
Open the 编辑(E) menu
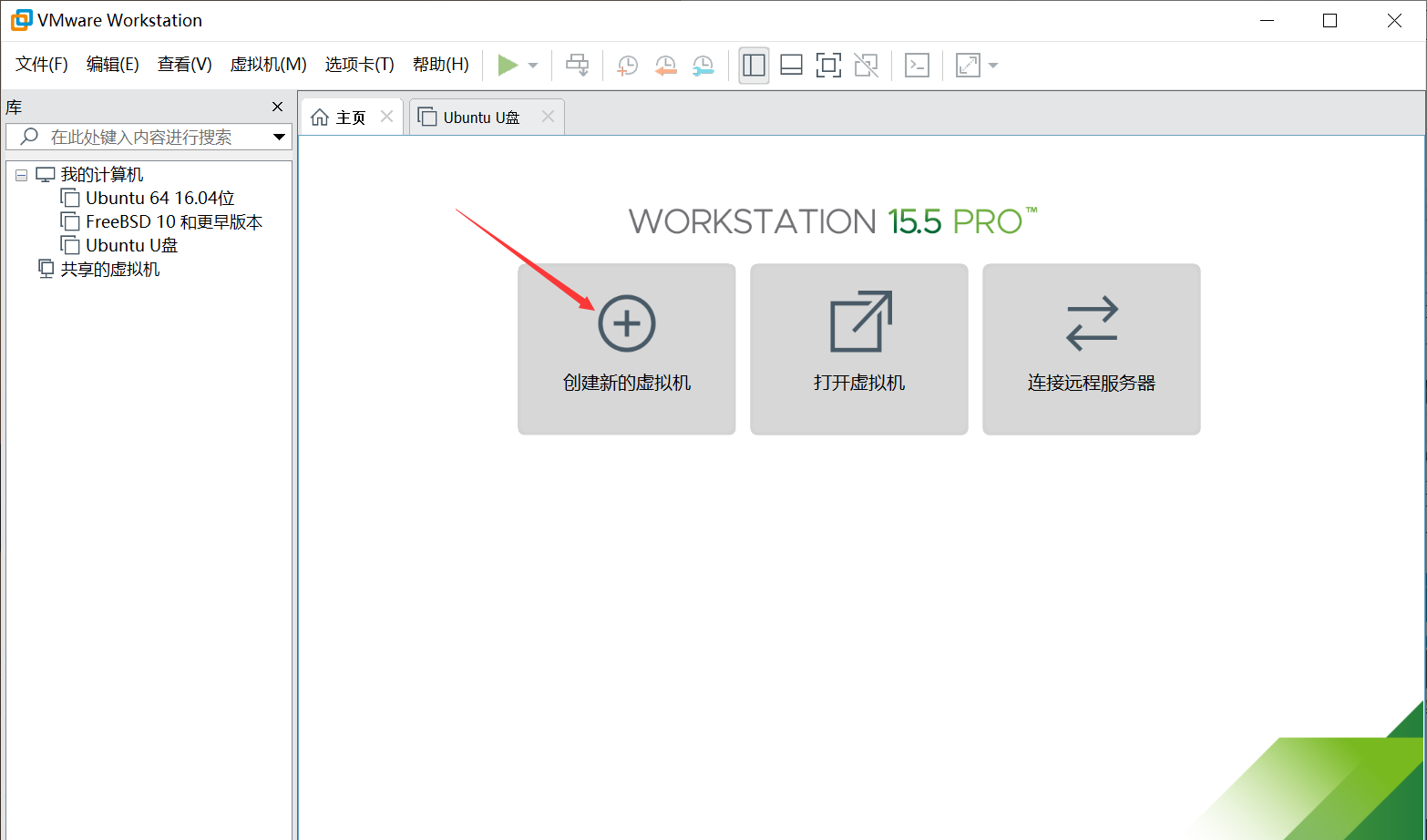click(x=113, y=64)
